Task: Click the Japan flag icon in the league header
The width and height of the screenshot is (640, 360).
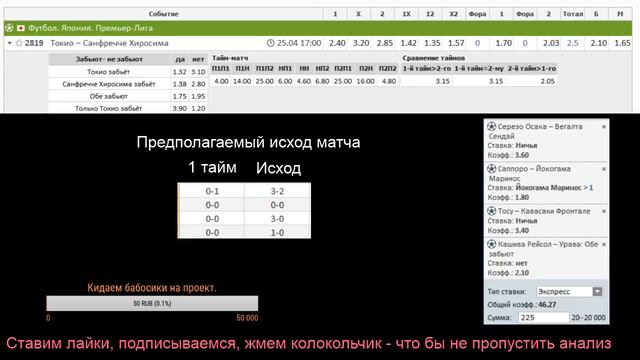Action: point(21,28)
